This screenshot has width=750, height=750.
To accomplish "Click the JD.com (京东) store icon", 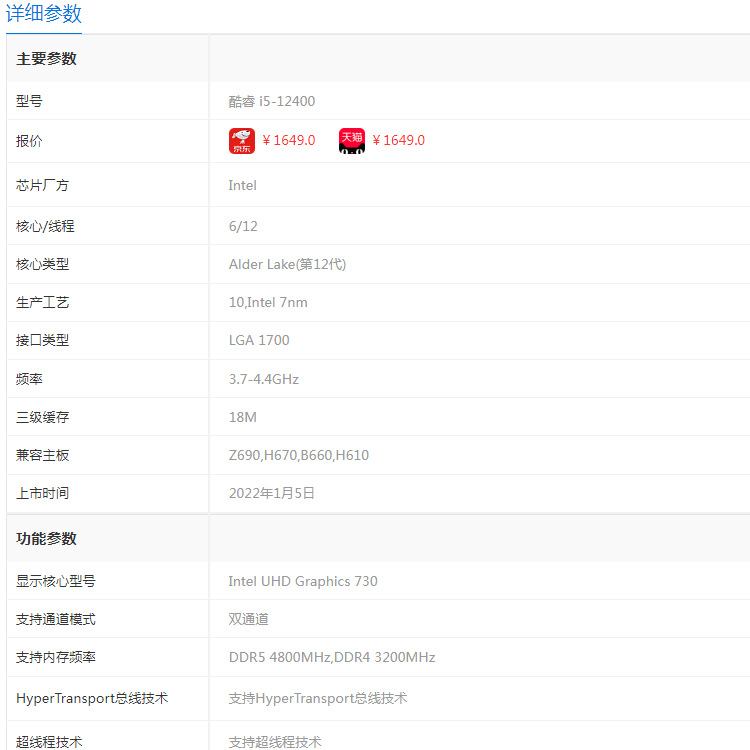I will 242,141.
